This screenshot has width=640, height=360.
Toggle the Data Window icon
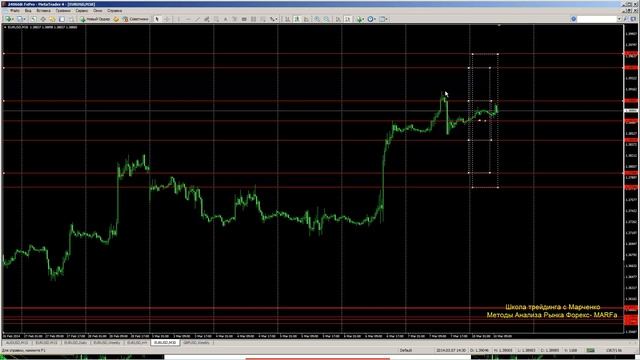pyautogui.click(x=43, y=19)
